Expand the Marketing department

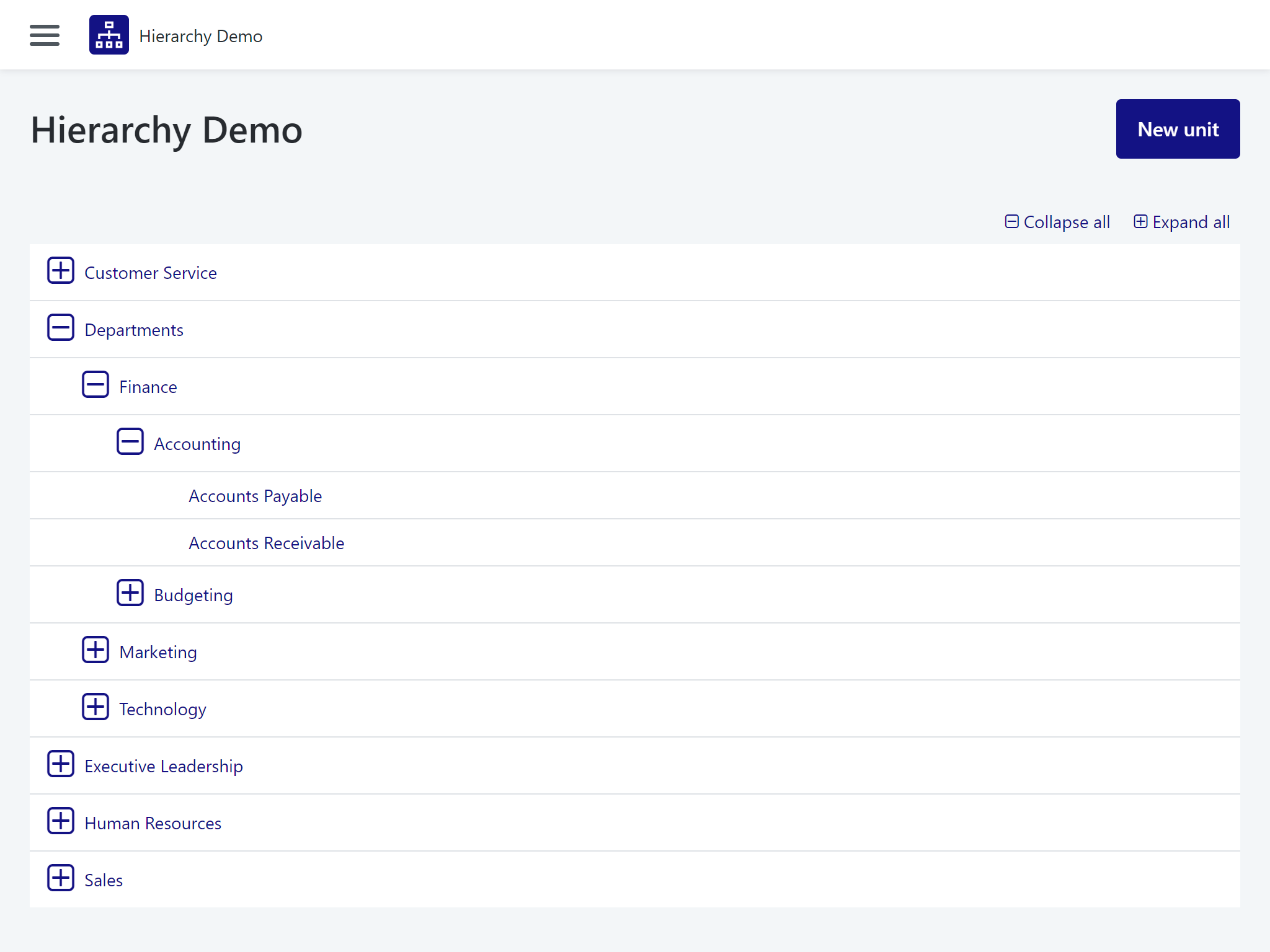[x=95, y=650]
